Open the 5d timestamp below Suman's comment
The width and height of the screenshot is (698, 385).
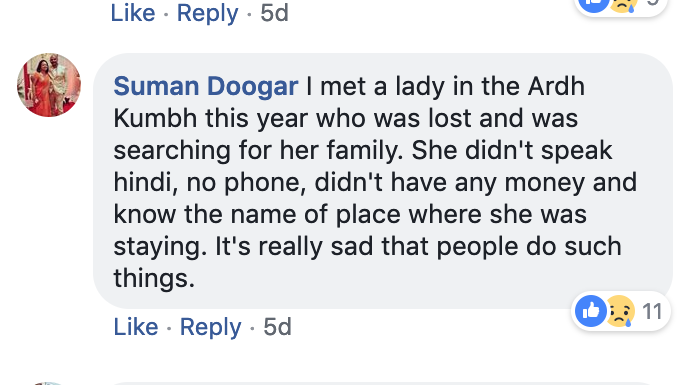(277, 327)
